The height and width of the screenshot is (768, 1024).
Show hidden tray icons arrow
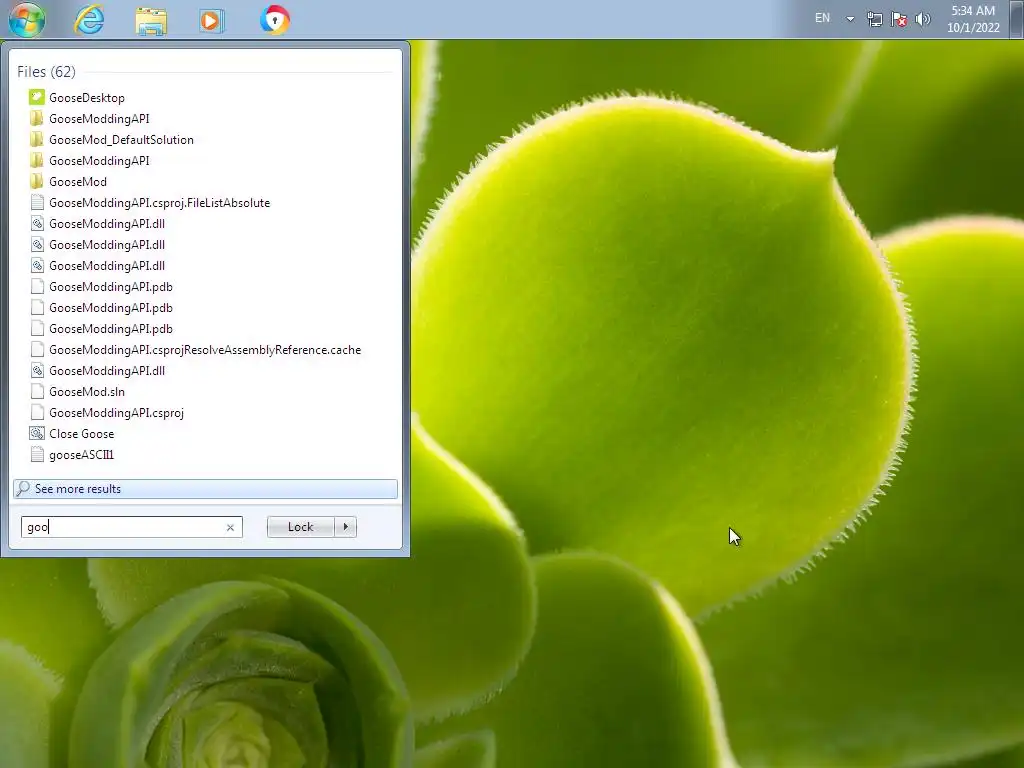(x=850, y=19)
